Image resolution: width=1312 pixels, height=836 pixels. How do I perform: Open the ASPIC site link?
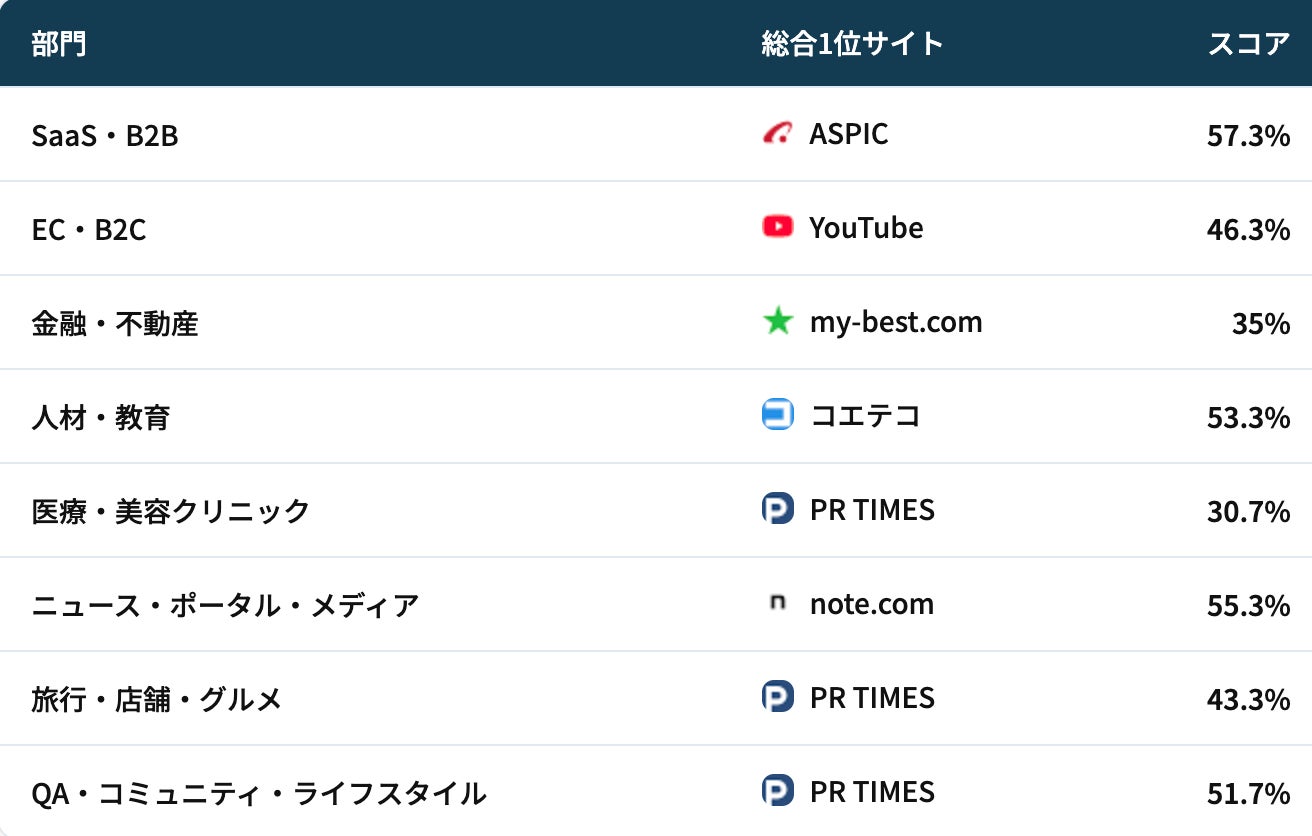click(848, 134)
